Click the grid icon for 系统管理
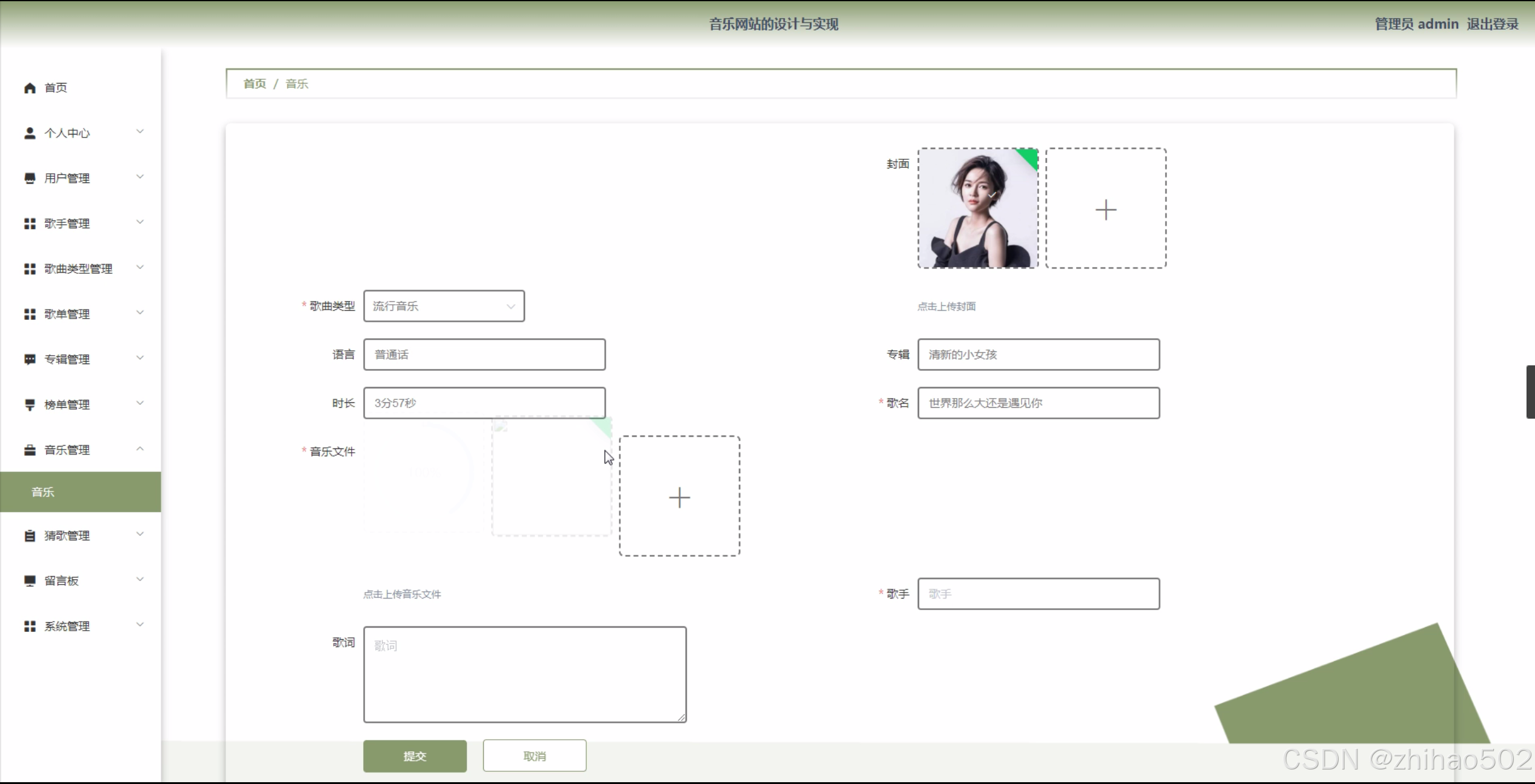This screenshot has width=1535, height=784. 30,626
